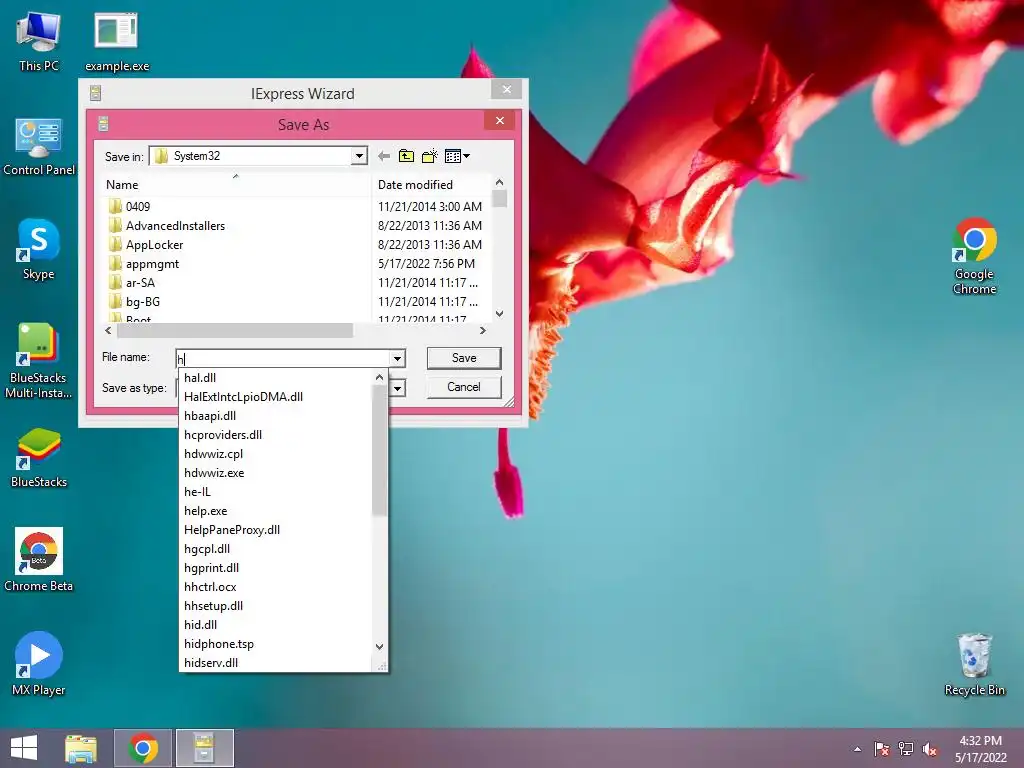Choose hbaapi.dll suggestion
The width and height of the screenshot is (1024, 768).
pos(275,415)
